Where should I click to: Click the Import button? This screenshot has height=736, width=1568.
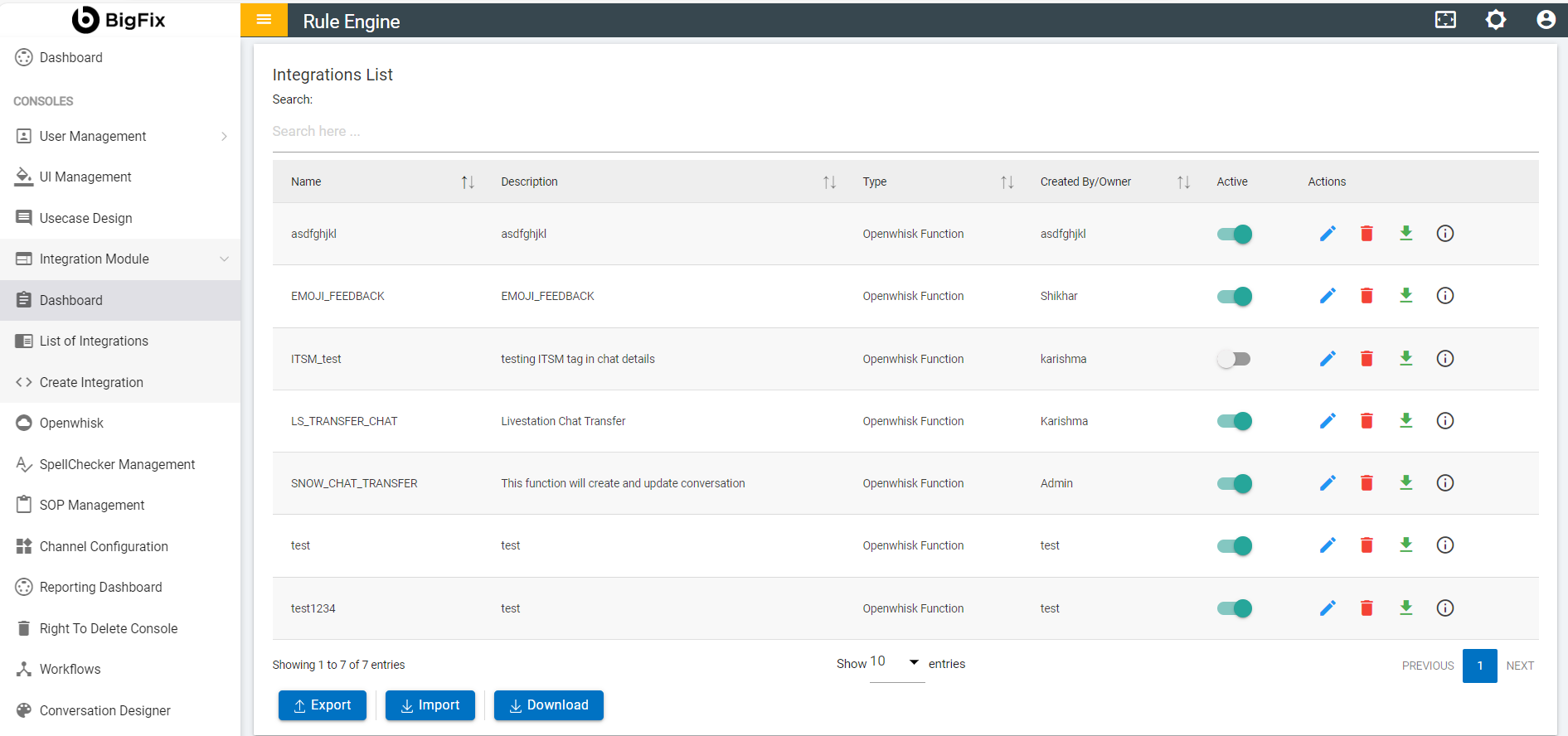click(x=430, y=705)
